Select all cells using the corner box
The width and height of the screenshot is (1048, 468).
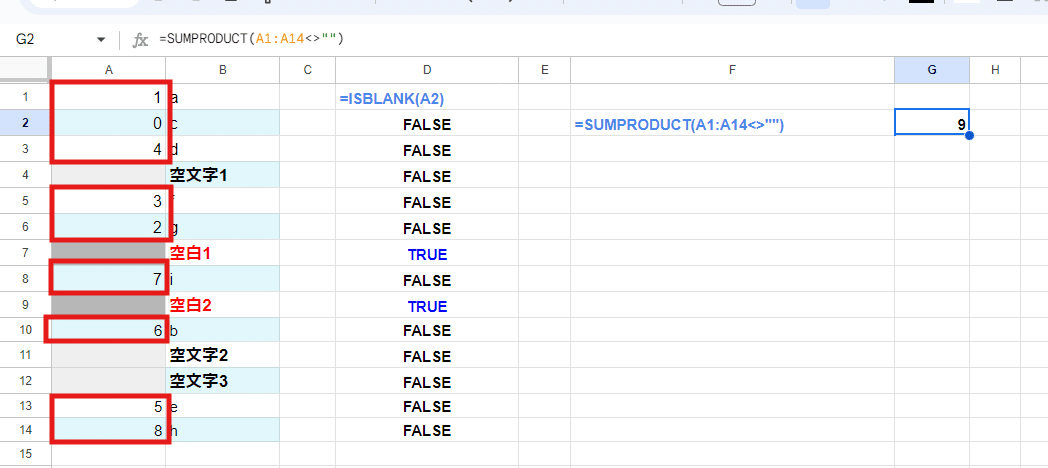(25, 70)
